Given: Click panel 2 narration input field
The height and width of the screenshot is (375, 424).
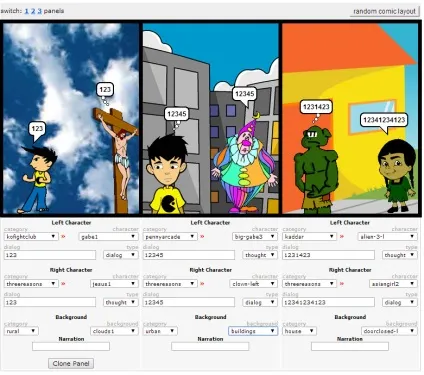Looking at the screenshot, I should [210, 347].
